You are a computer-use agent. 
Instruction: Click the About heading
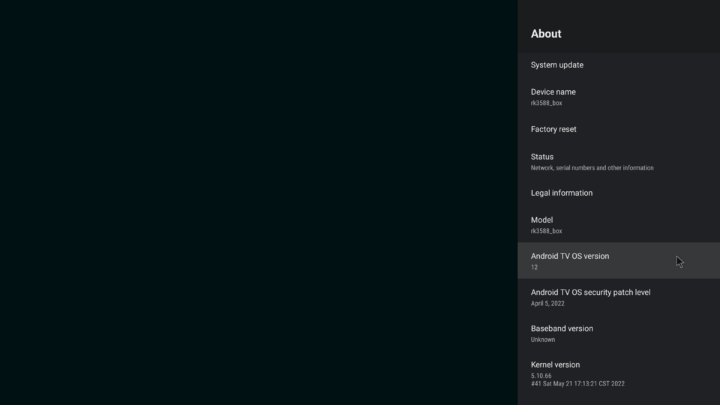(x=546, y=34)
